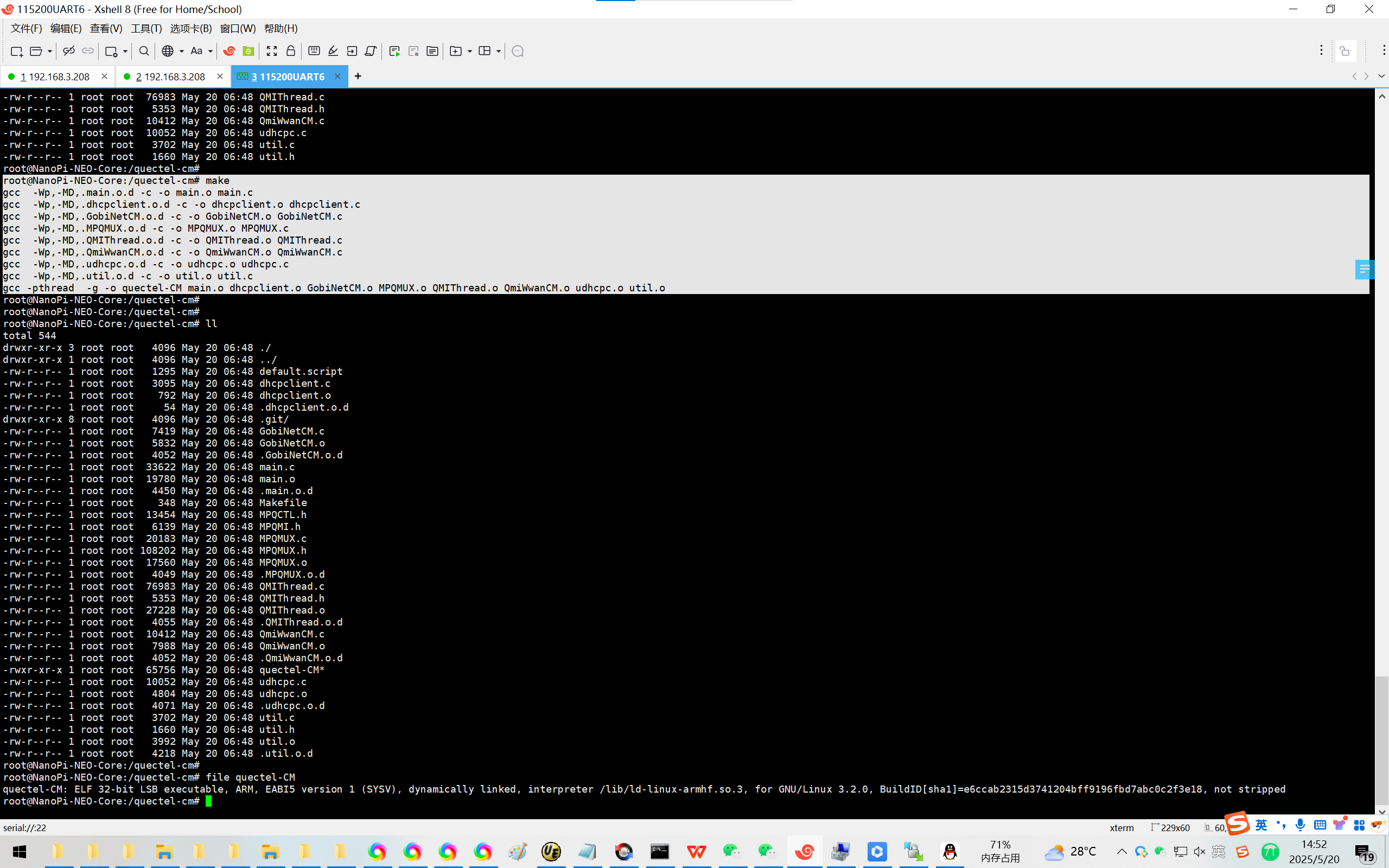Click the highlight marker pen icon
Viewport: 1389px width, 868px height.
(333, 51)
